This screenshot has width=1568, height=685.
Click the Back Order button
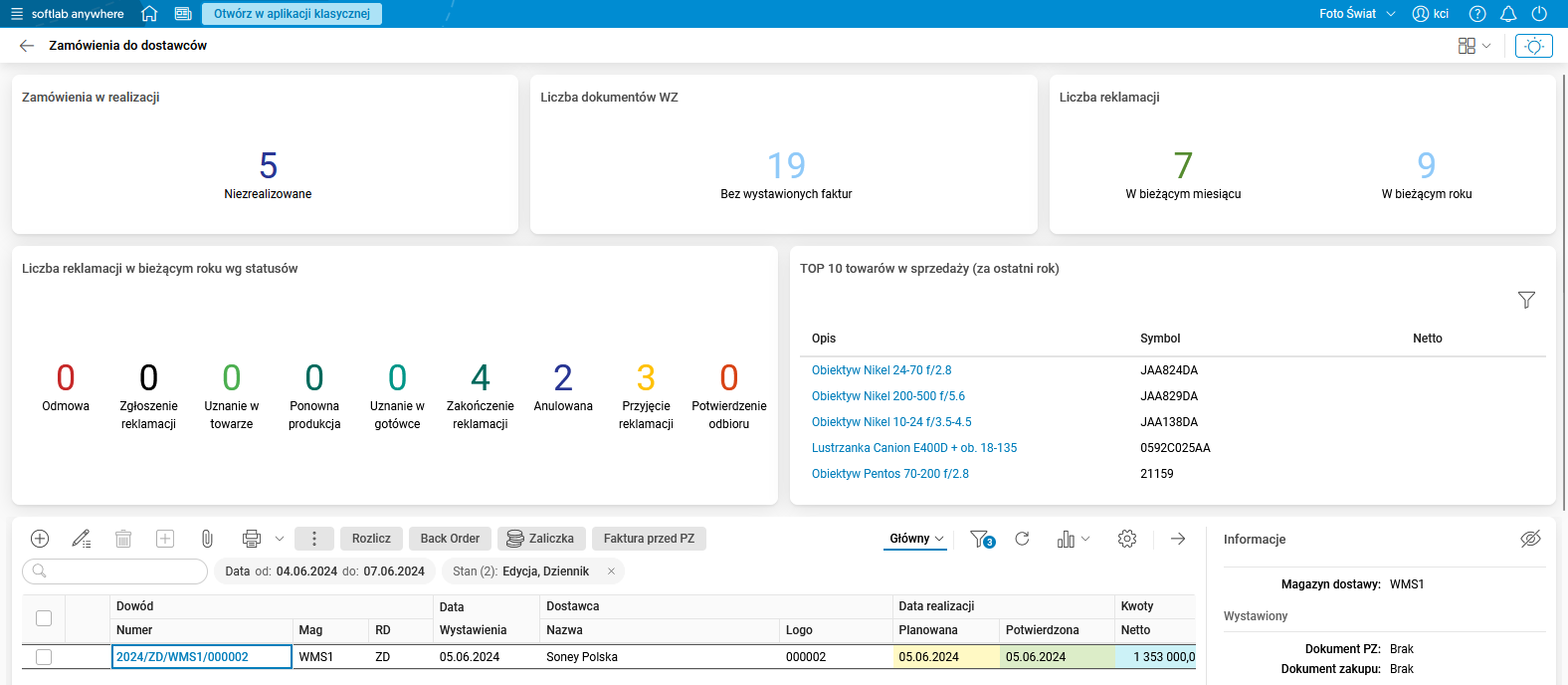tap(450, 539)
